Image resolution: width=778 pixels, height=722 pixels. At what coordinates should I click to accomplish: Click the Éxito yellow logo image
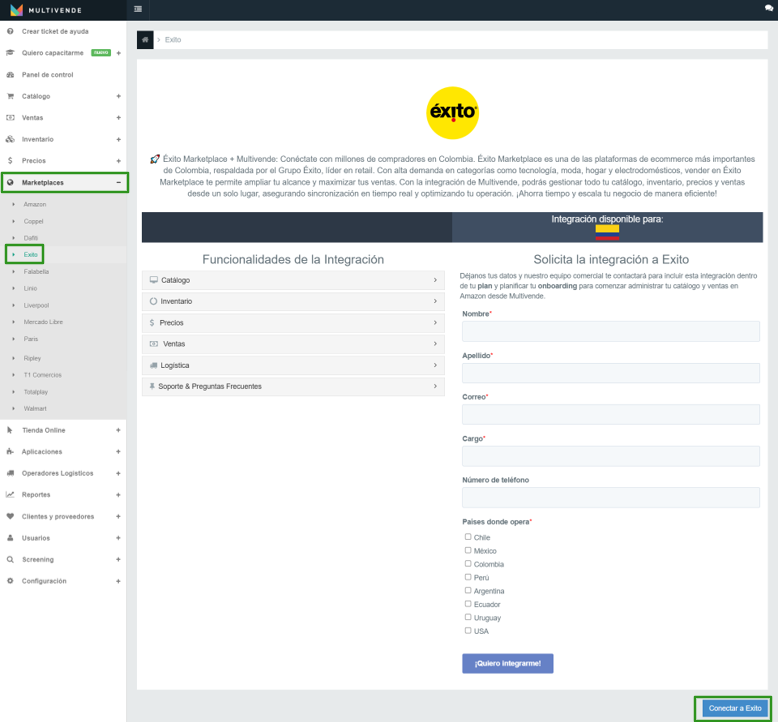tap(453, 113)
